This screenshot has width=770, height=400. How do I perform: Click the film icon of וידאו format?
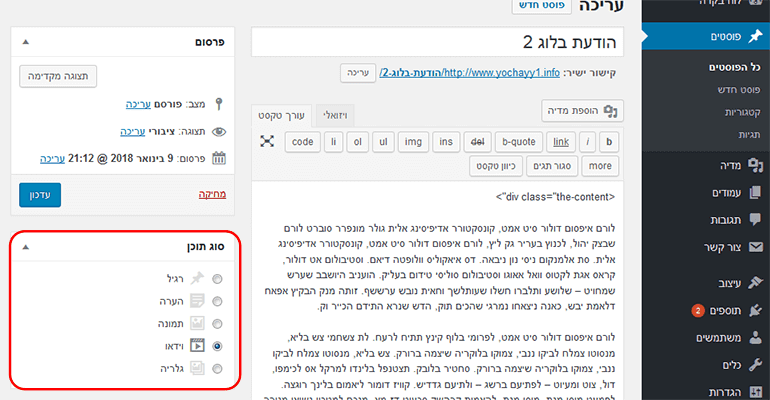click(197, 346)
